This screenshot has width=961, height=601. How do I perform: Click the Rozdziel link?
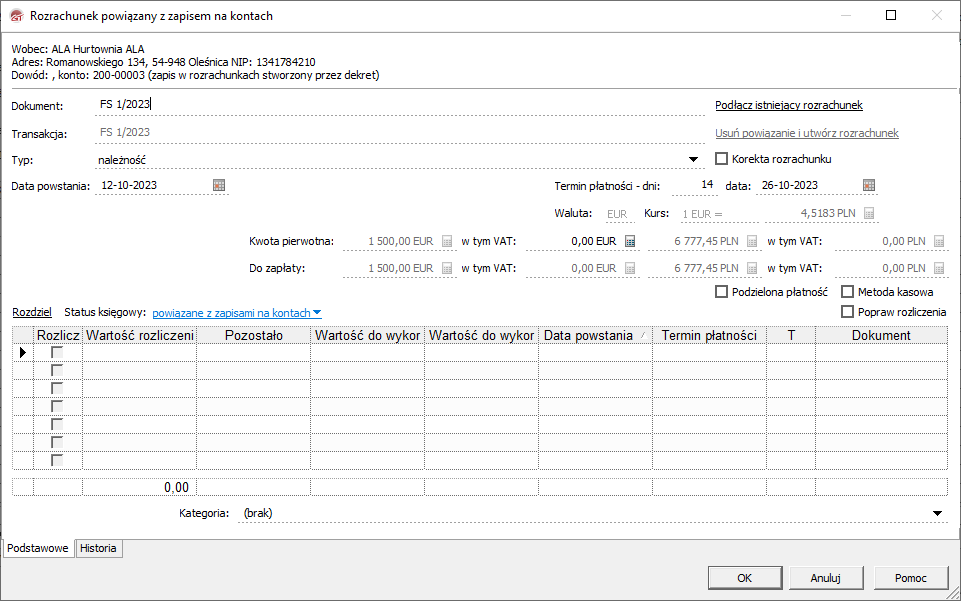(x=32, y=312)
